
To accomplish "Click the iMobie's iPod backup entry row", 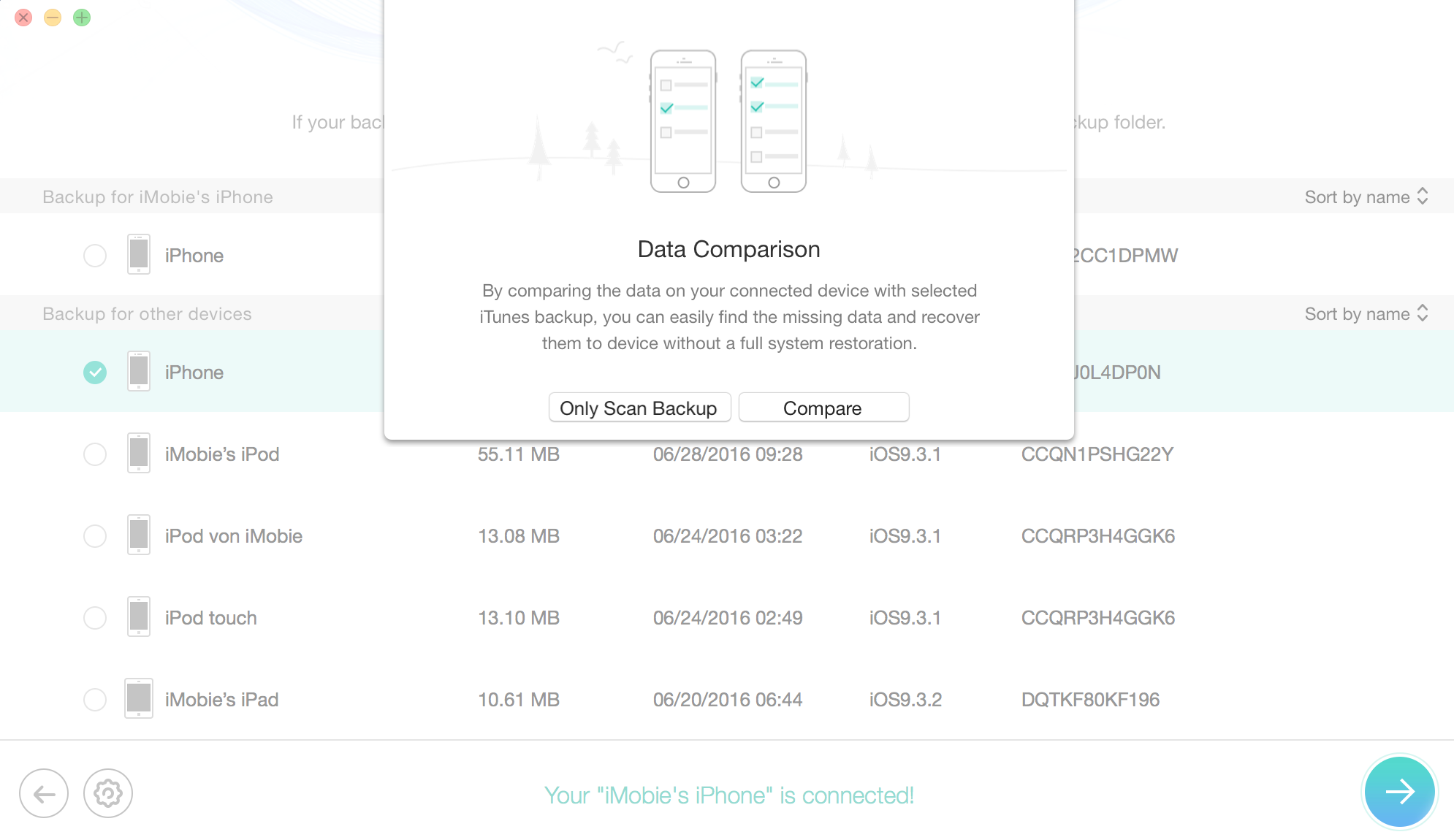I will (x=727, y=453).
